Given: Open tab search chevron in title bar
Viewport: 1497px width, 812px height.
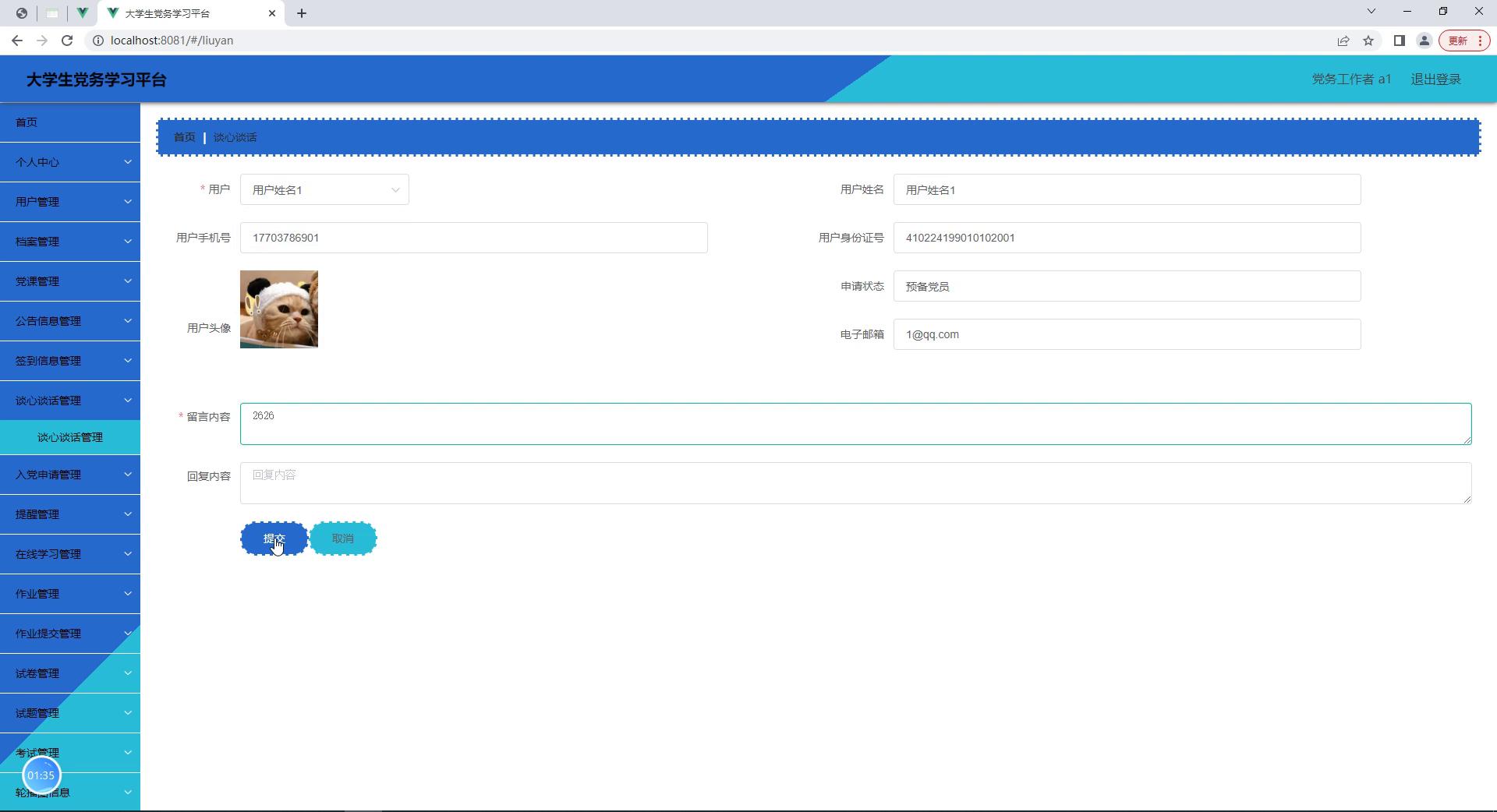Looking at the screenshot, I should 1371,12.
